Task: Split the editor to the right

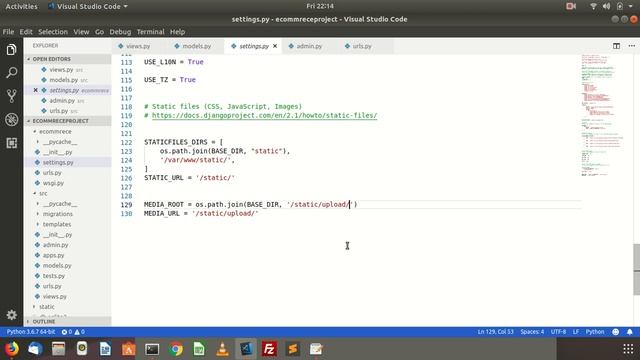Action: click(x=616, y=46)
